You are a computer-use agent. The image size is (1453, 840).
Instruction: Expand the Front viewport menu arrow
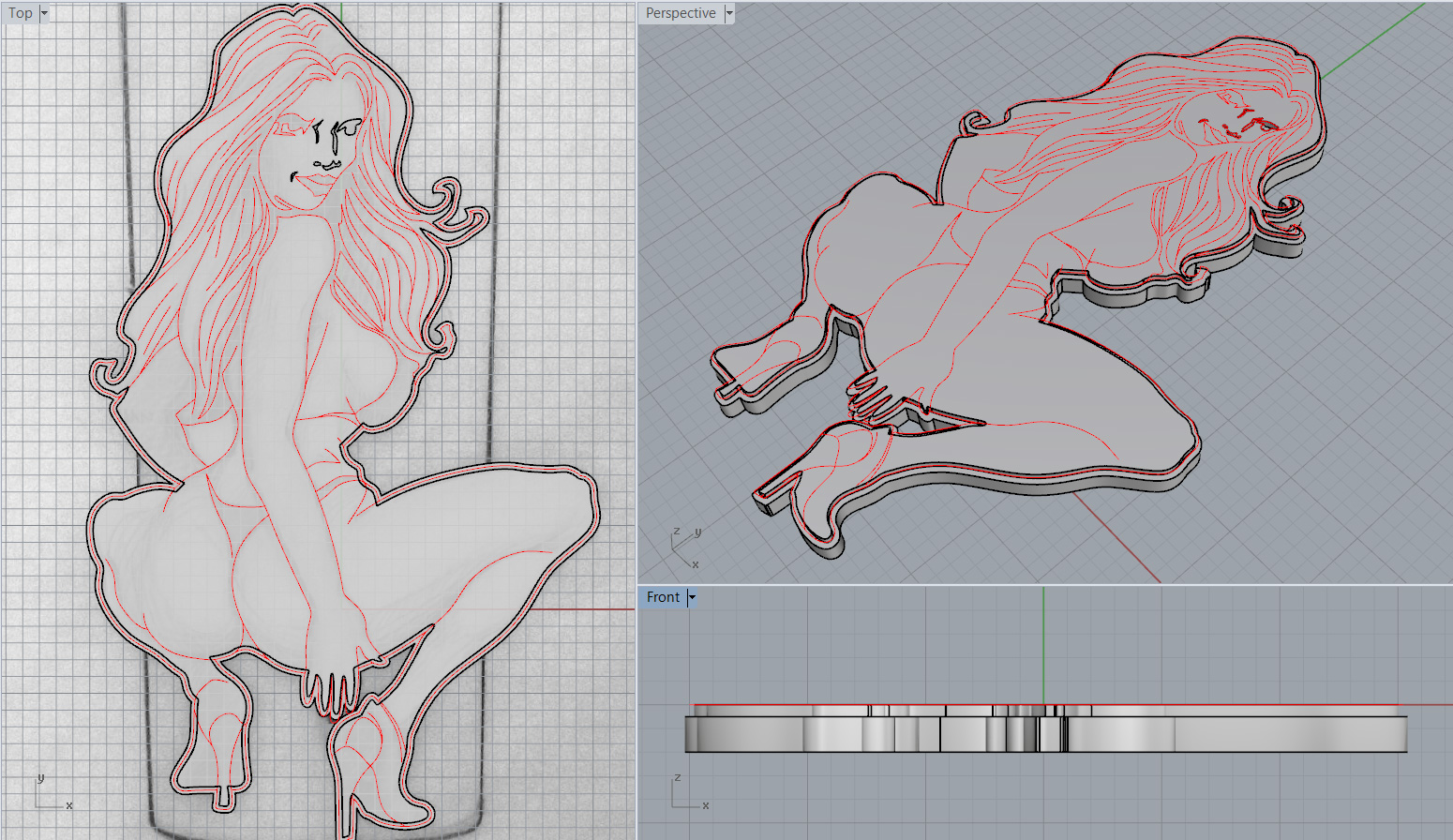(692, 597)
